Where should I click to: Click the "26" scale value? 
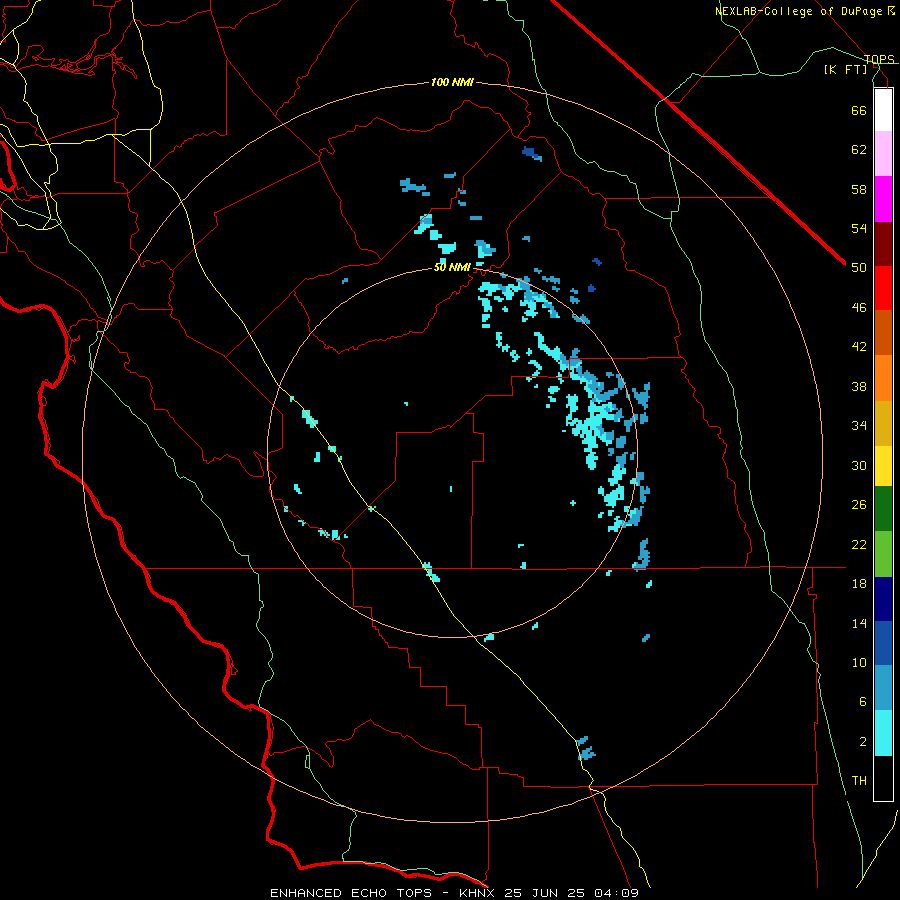[x=859, y=505]
